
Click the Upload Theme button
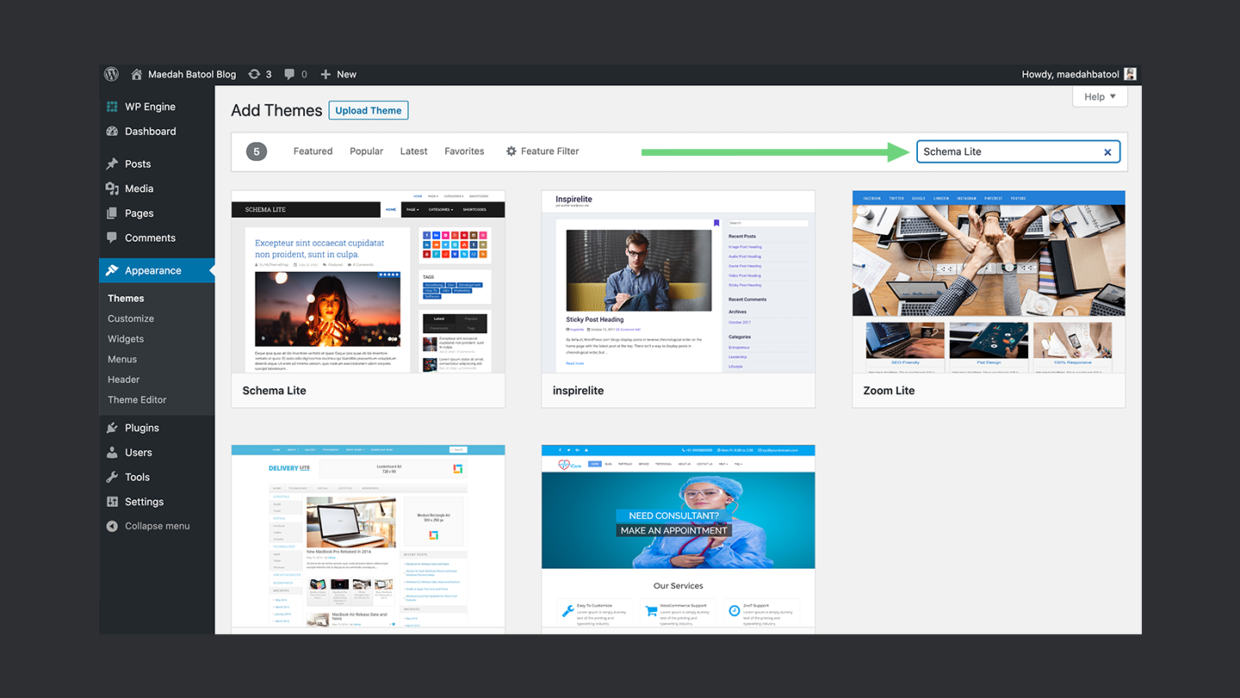(x=368, y=110)
